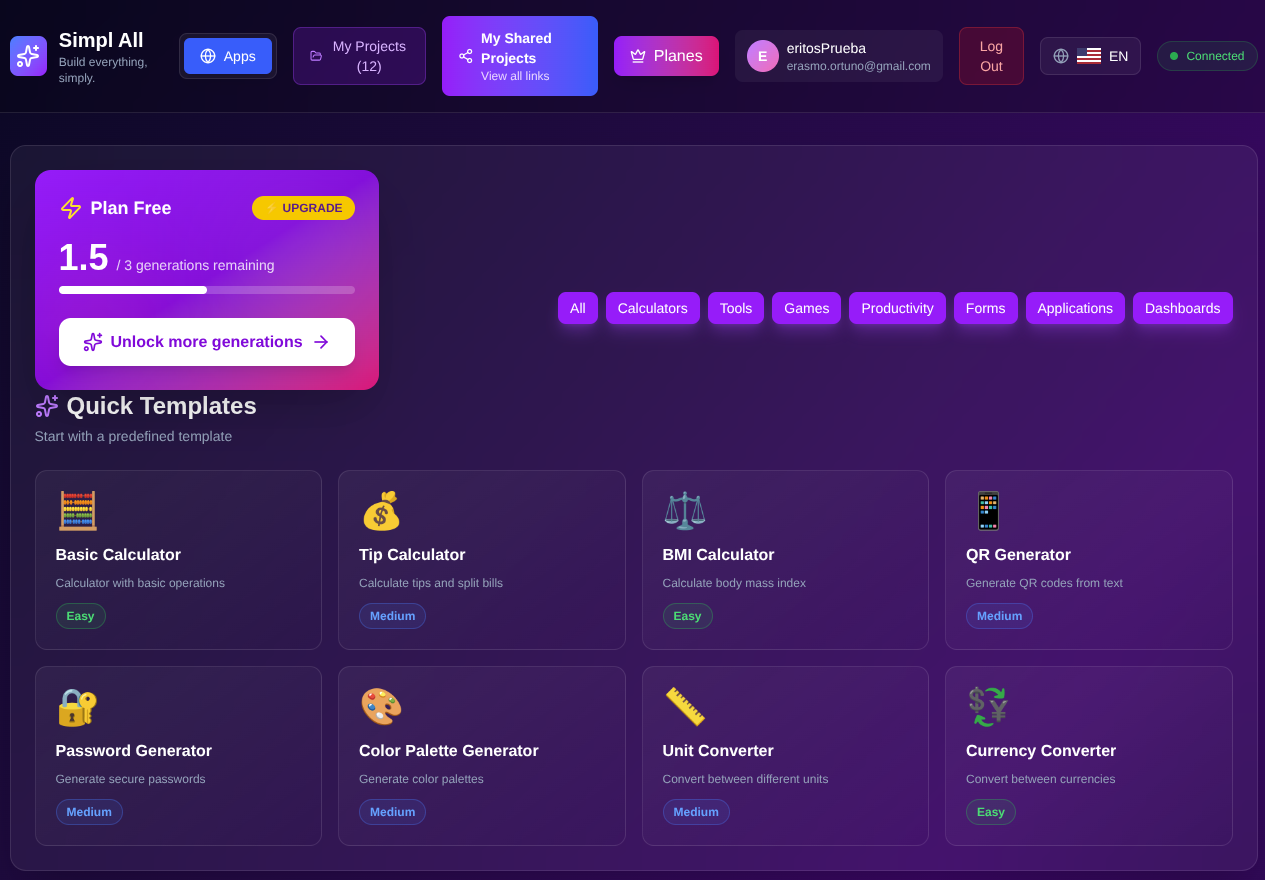Click the Simpl All sparkle logo icon

coord(27,56)
